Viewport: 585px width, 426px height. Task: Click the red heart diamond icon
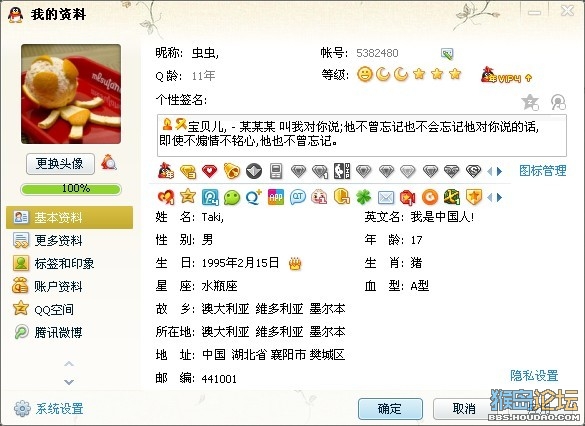point(209,171)
